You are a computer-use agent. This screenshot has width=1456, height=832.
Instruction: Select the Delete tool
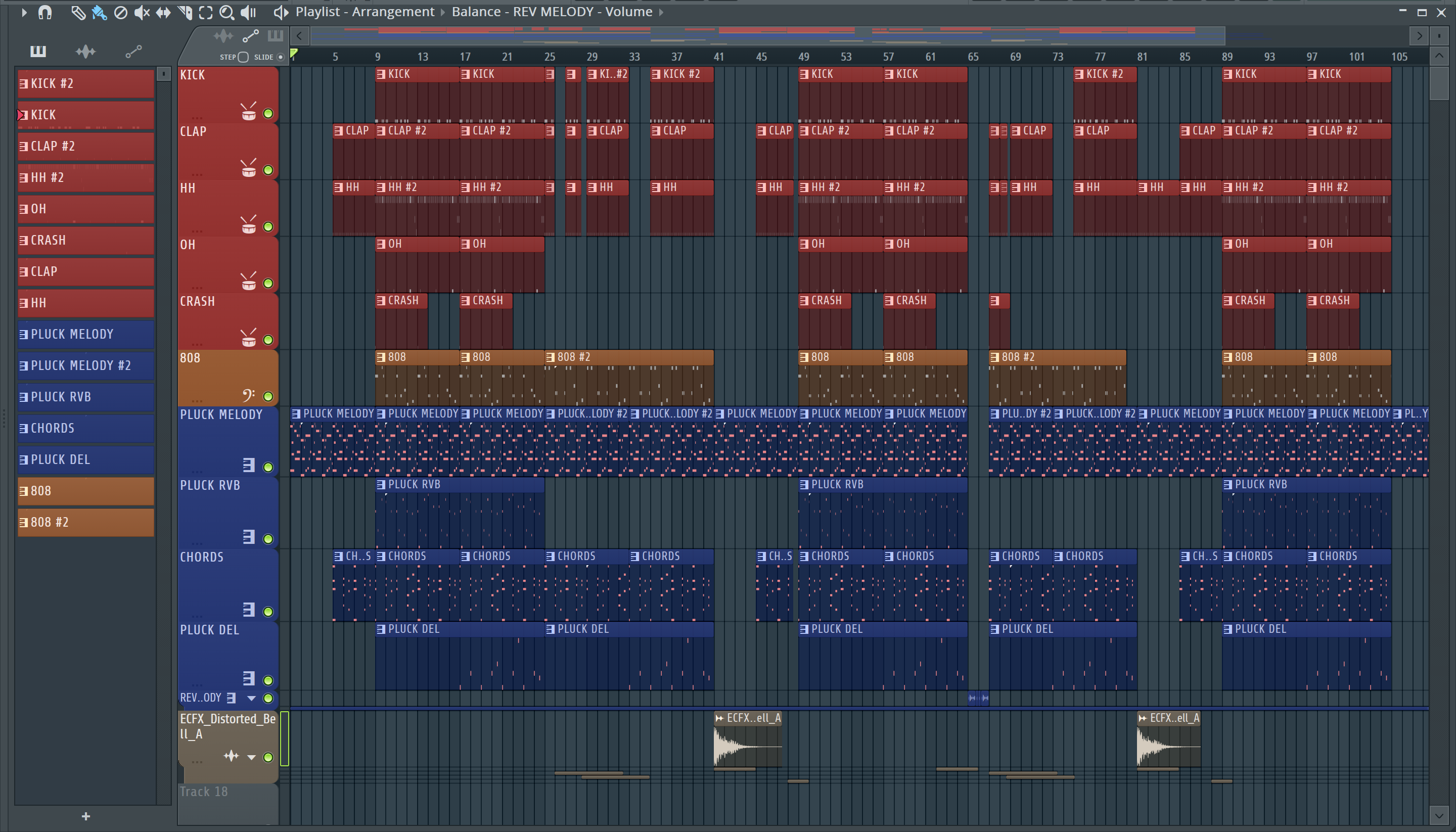[x=120, y=12]
